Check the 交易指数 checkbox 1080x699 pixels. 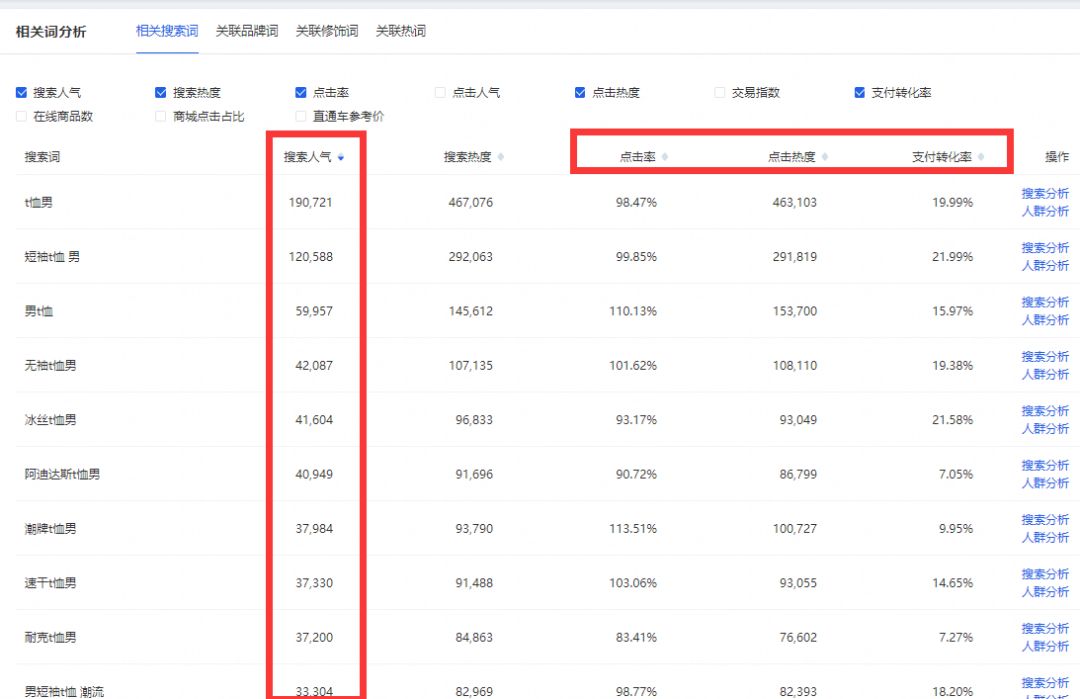click(719, 92)
